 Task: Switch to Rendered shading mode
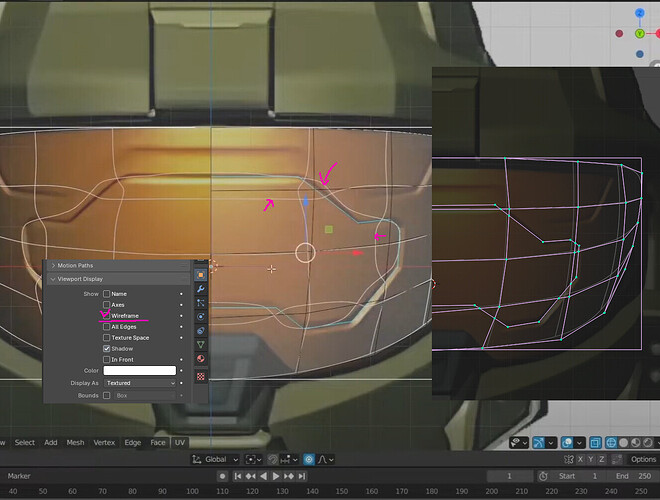click(648, 442)
